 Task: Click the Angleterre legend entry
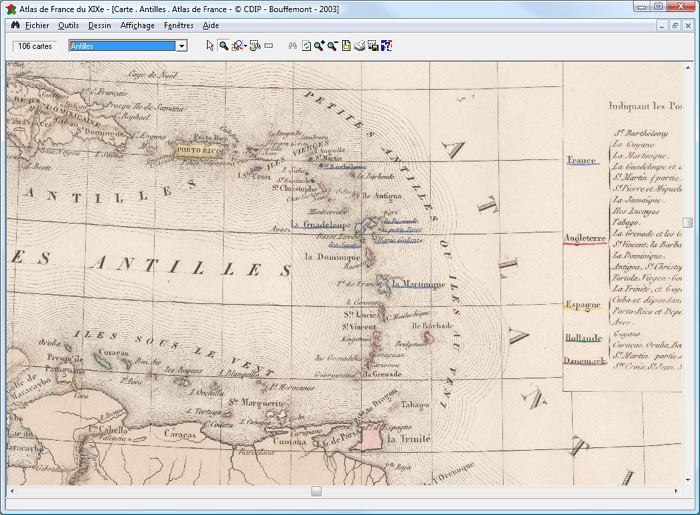(x=585, y=238)
